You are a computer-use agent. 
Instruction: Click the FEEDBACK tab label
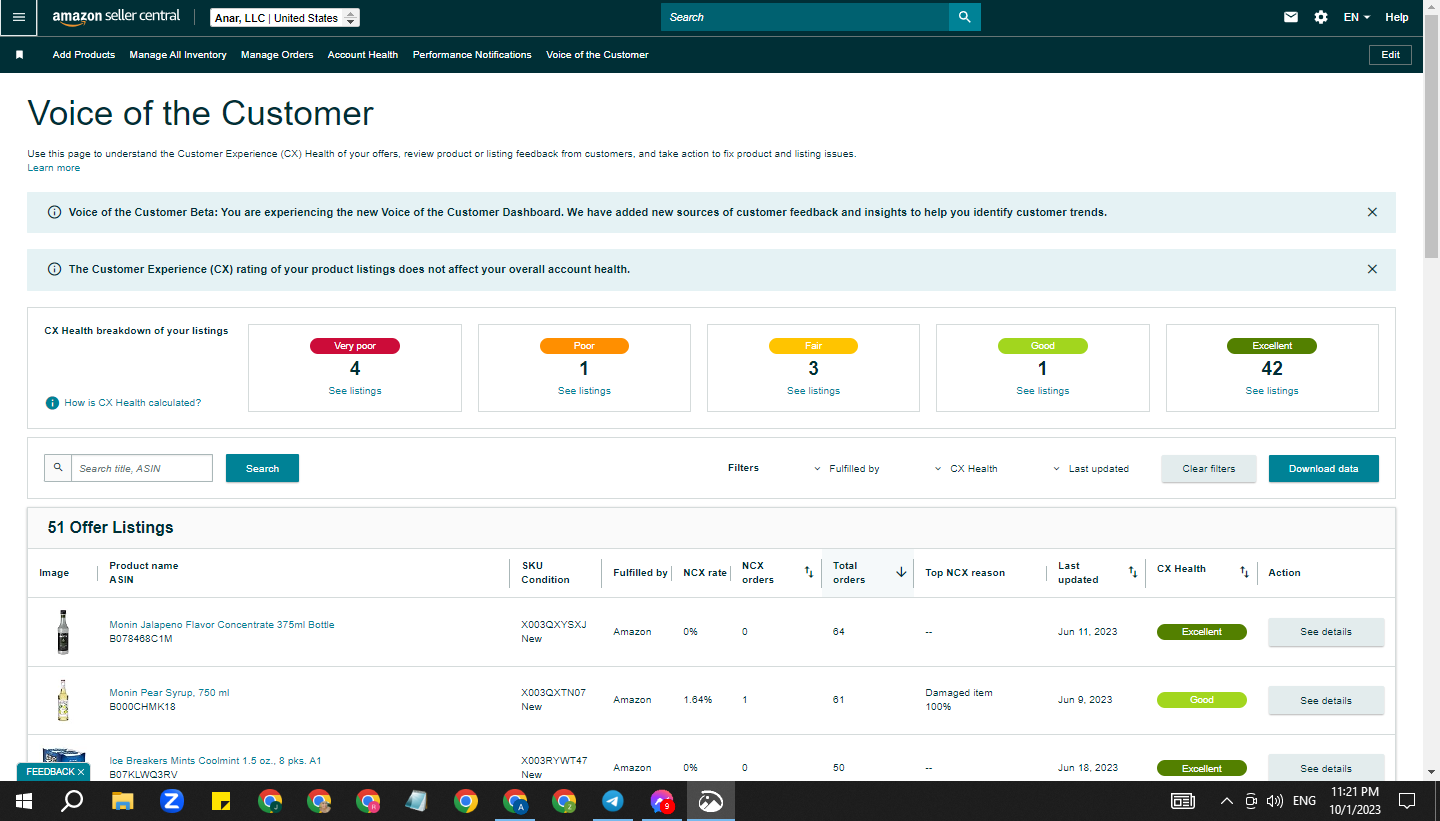[49, 772]
